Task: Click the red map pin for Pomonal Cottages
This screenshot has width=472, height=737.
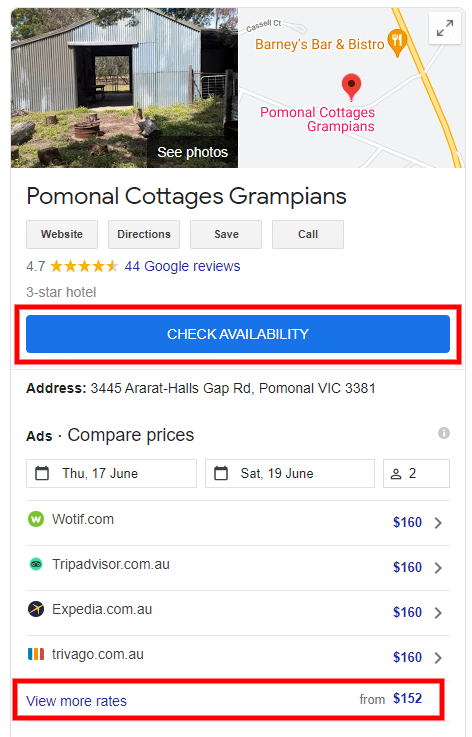Action: point(351,87)
